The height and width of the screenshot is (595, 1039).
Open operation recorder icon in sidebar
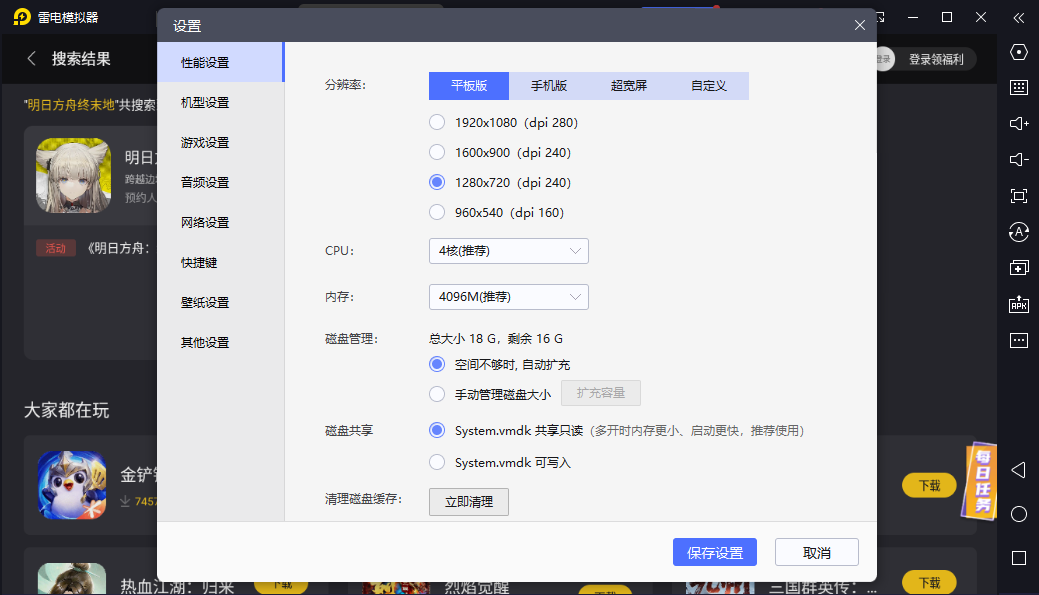coord(1018,232)
